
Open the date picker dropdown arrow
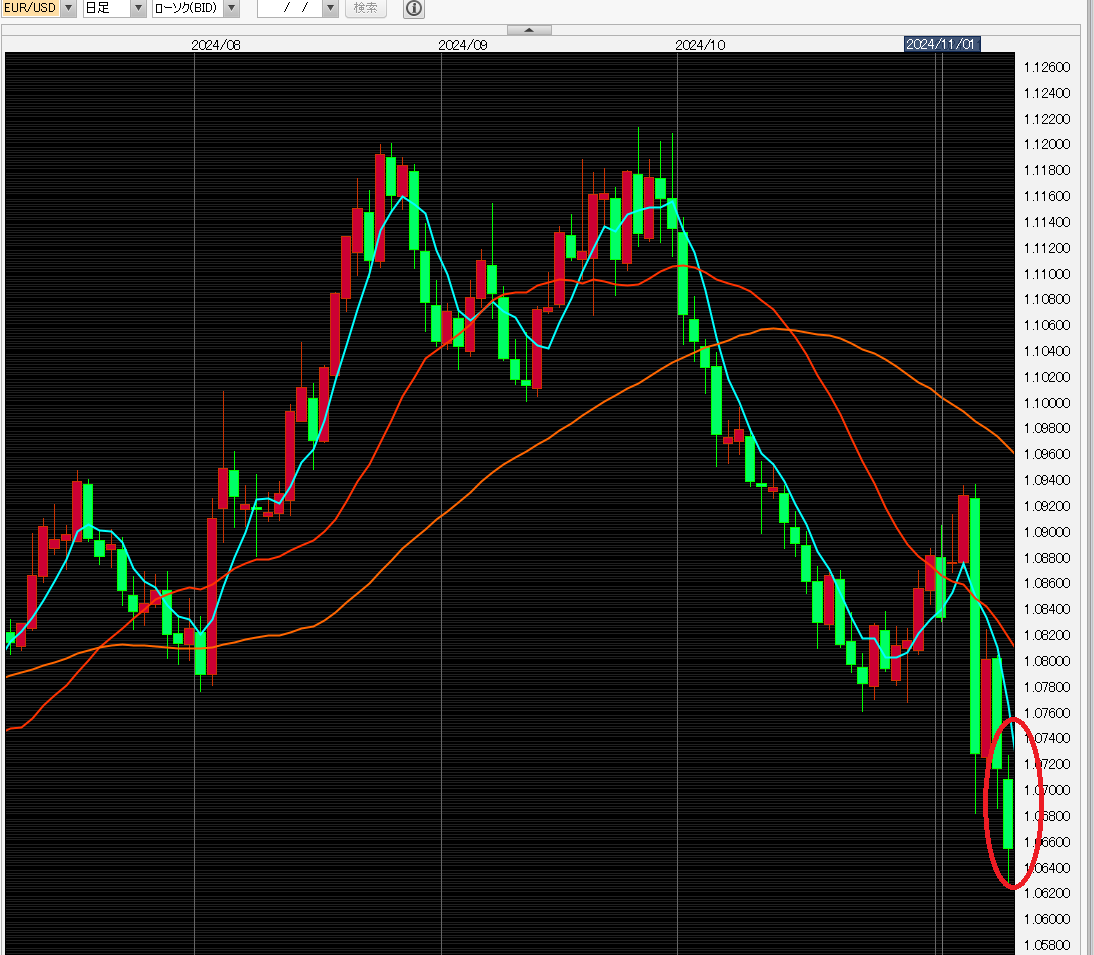pos(330,9)
